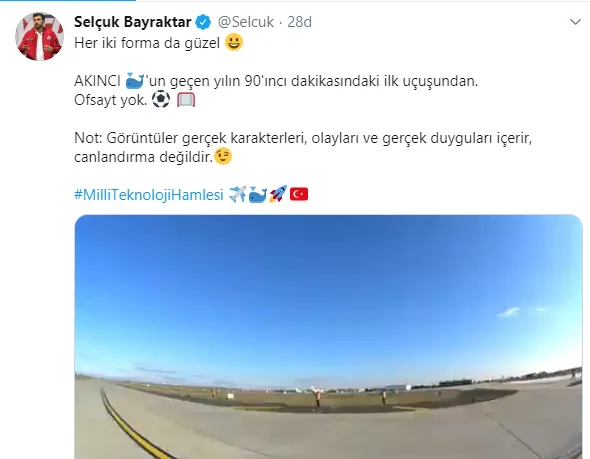590x459 pixels.
Task: Click the blue verified badge icon
Action: (x=204, y=22)
